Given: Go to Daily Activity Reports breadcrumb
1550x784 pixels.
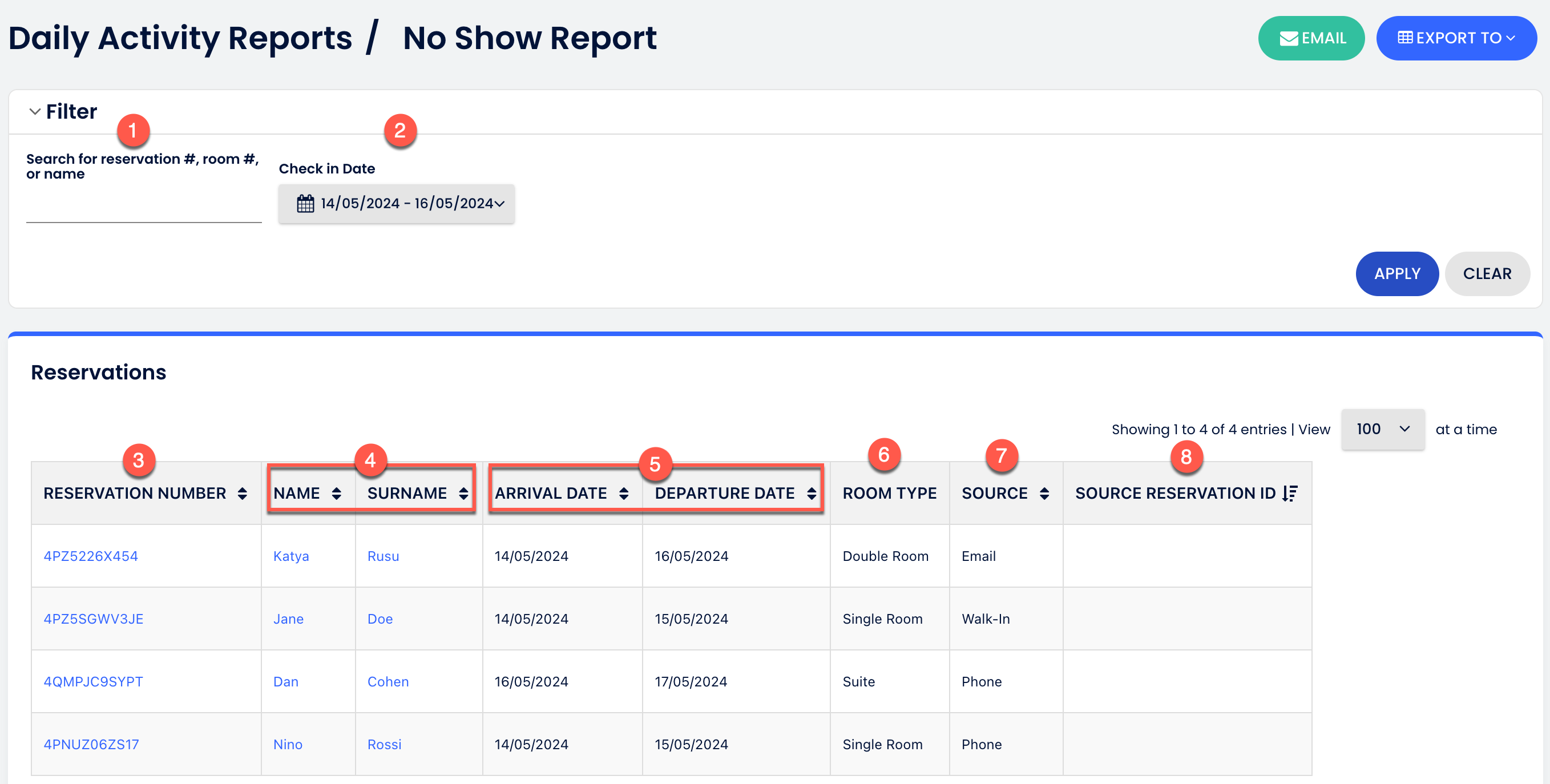Looking at the screenshot, I should (180, 37).
